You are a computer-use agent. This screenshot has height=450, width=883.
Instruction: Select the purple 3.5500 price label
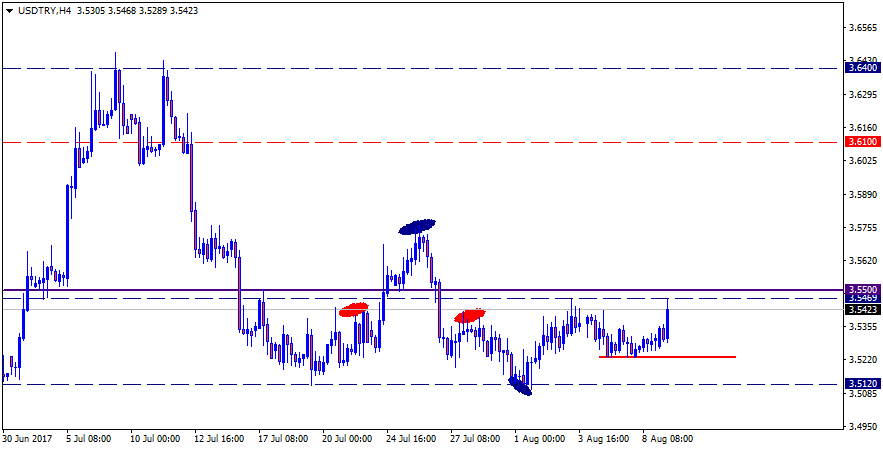(x=862, y=289)
